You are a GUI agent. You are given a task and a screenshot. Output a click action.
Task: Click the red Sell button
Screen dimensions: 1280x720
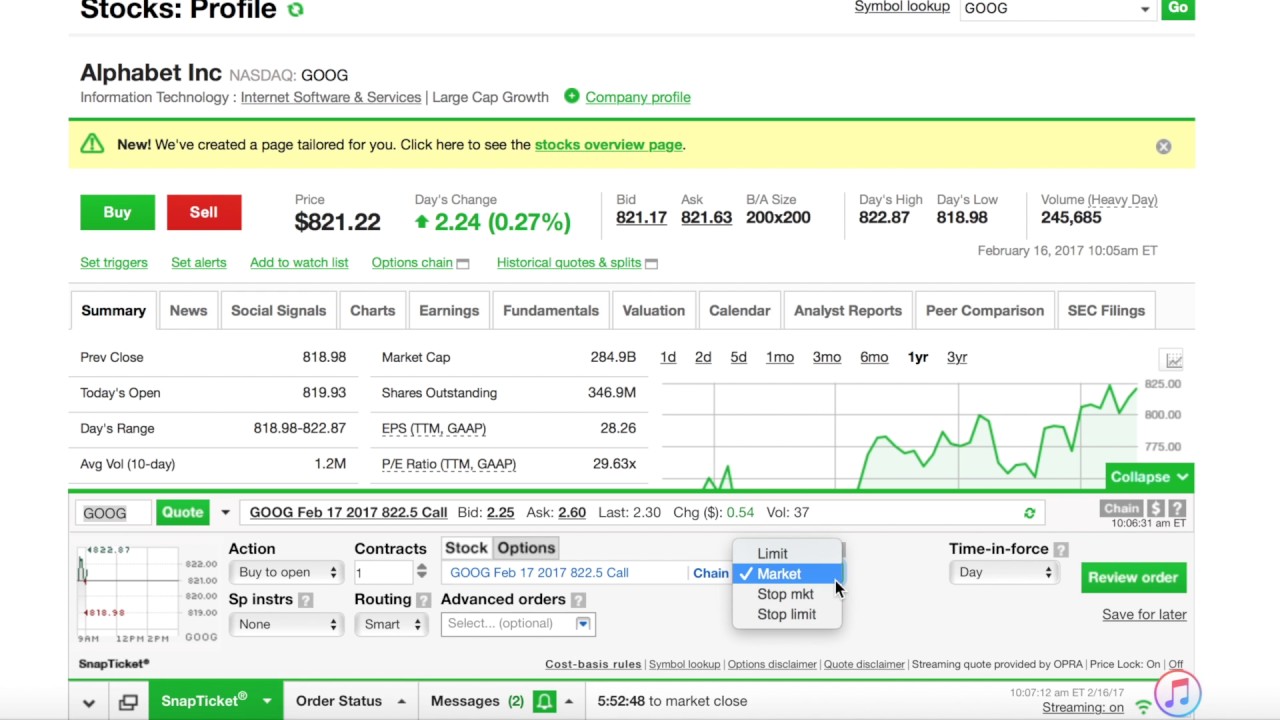point(204,212)
